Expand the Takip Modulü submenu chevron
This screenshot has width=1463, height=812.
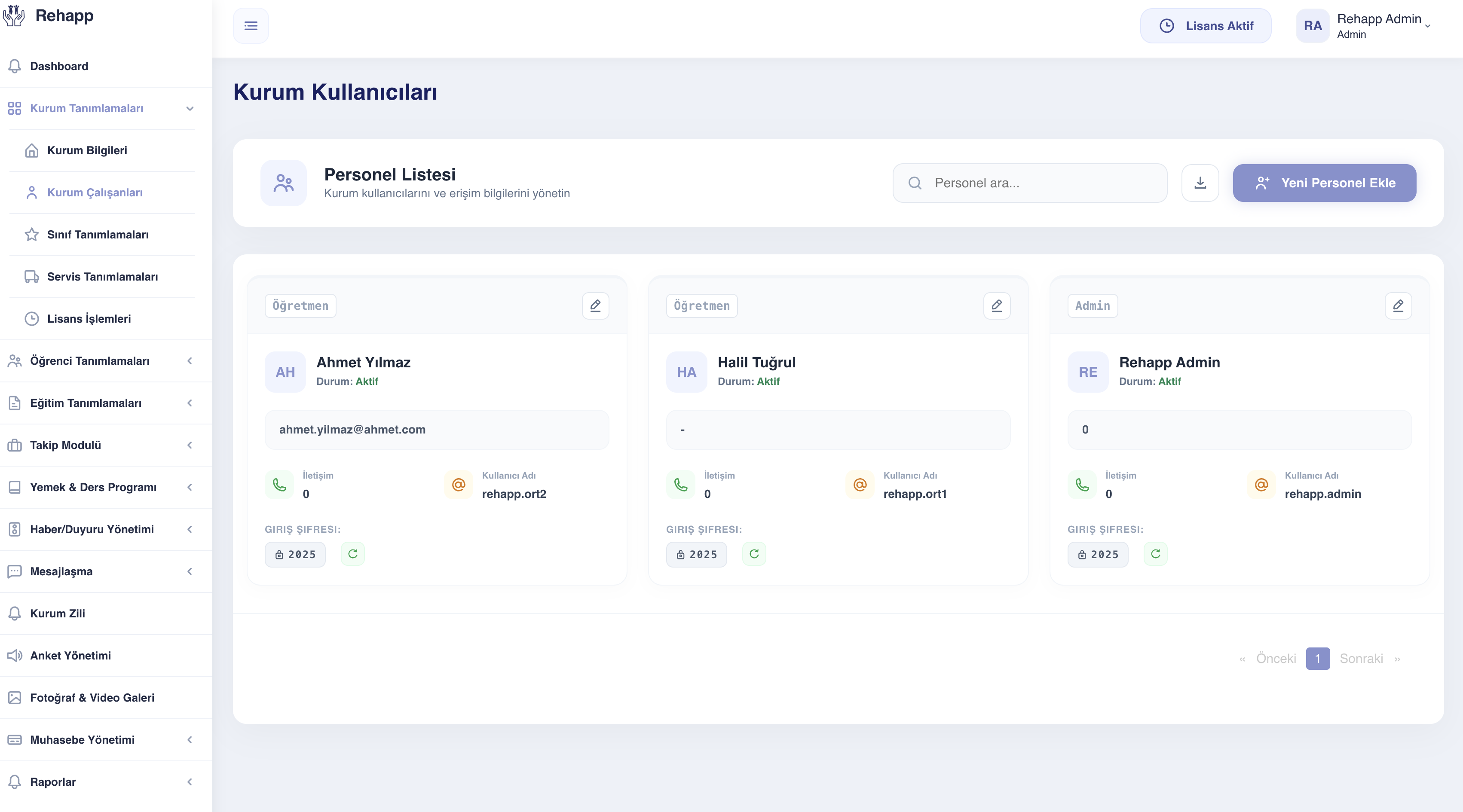(x=190, y=445)
